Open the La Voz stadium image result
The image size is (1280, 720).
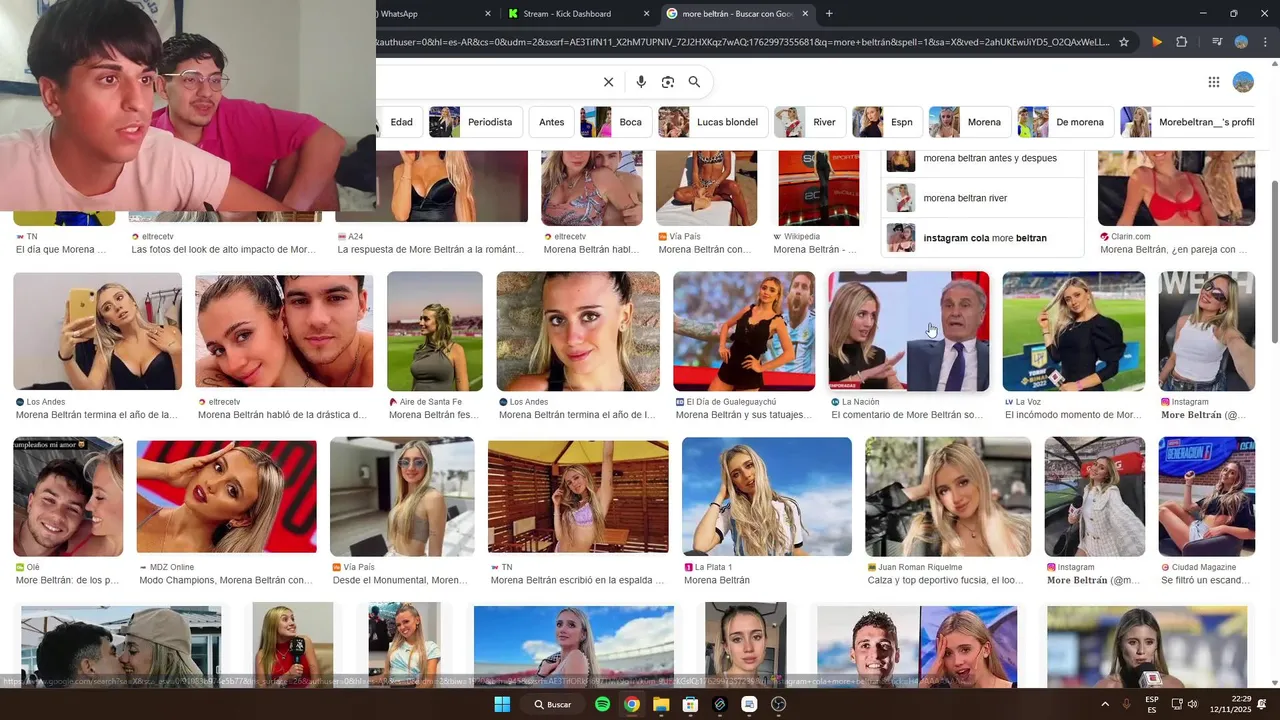point(1074,331)
